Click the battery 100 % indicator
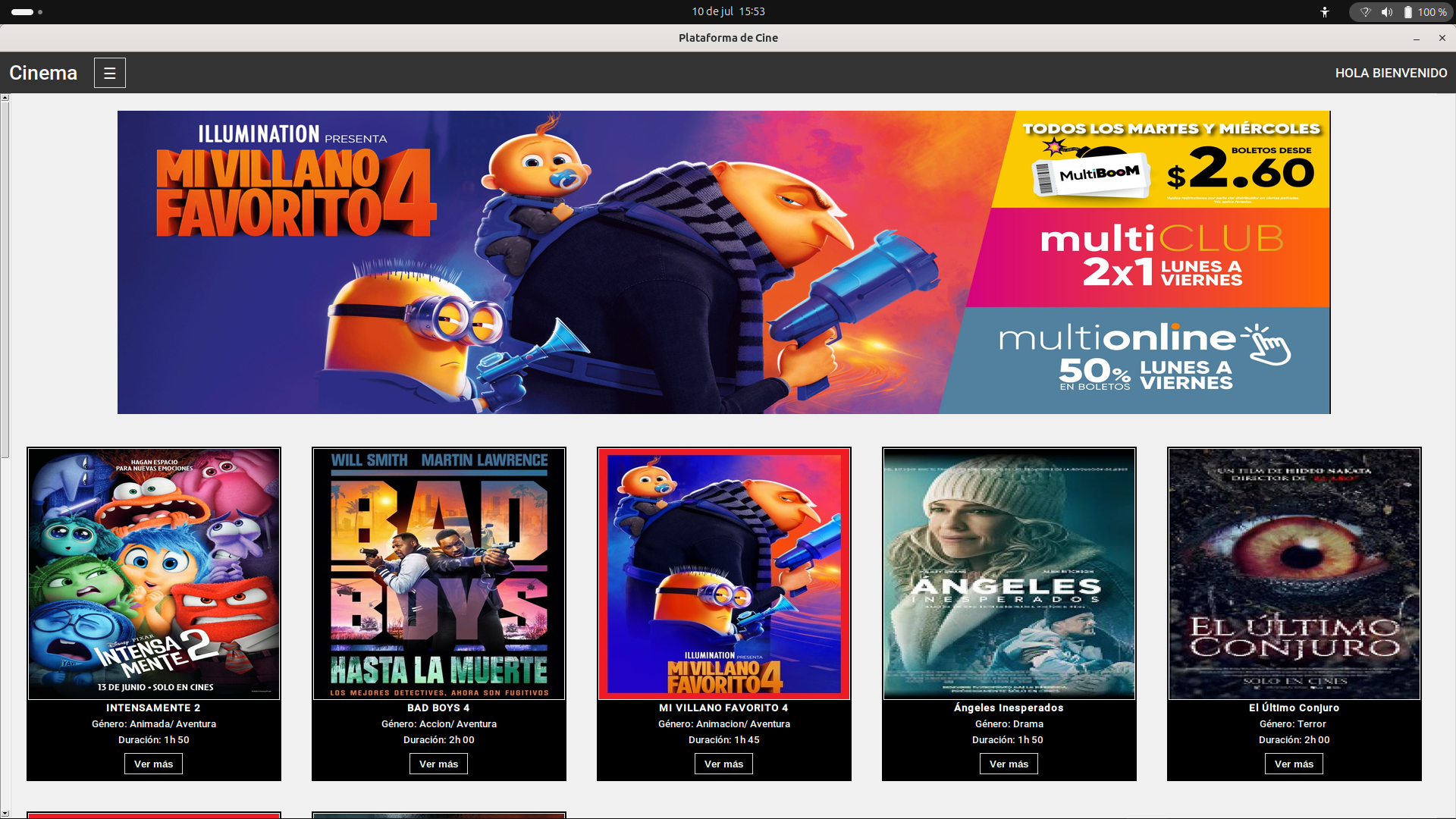The height and width of the screenshot is (819, 1456). (1424, 12)
